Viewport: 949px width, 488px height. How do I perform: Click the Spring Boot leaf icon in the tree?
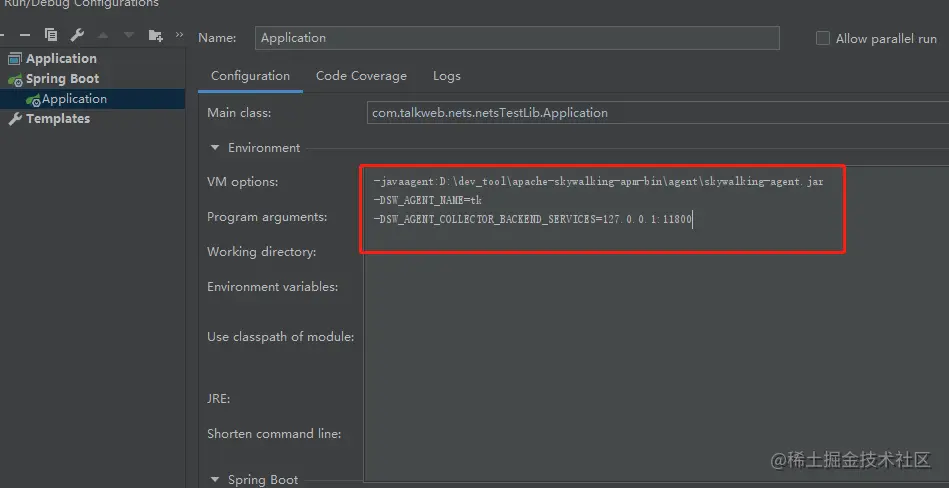click(15, 79)
